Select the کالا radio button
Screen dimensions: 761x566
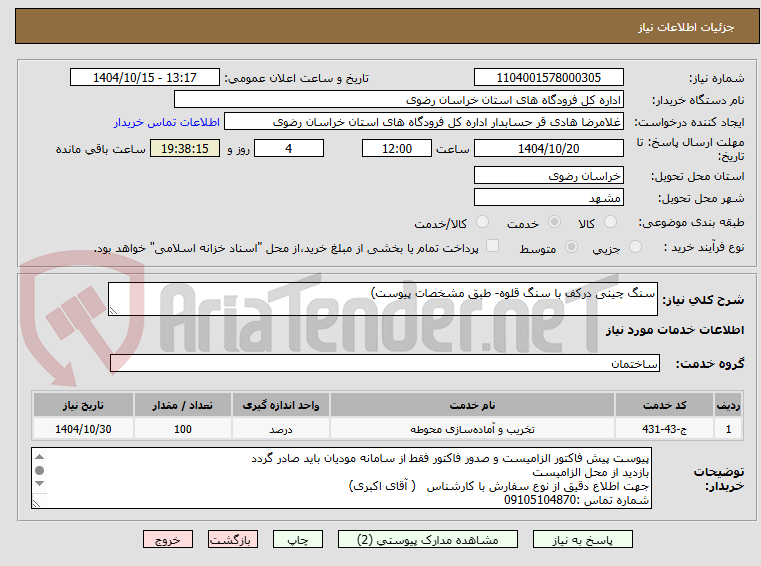tap(610, 222)
